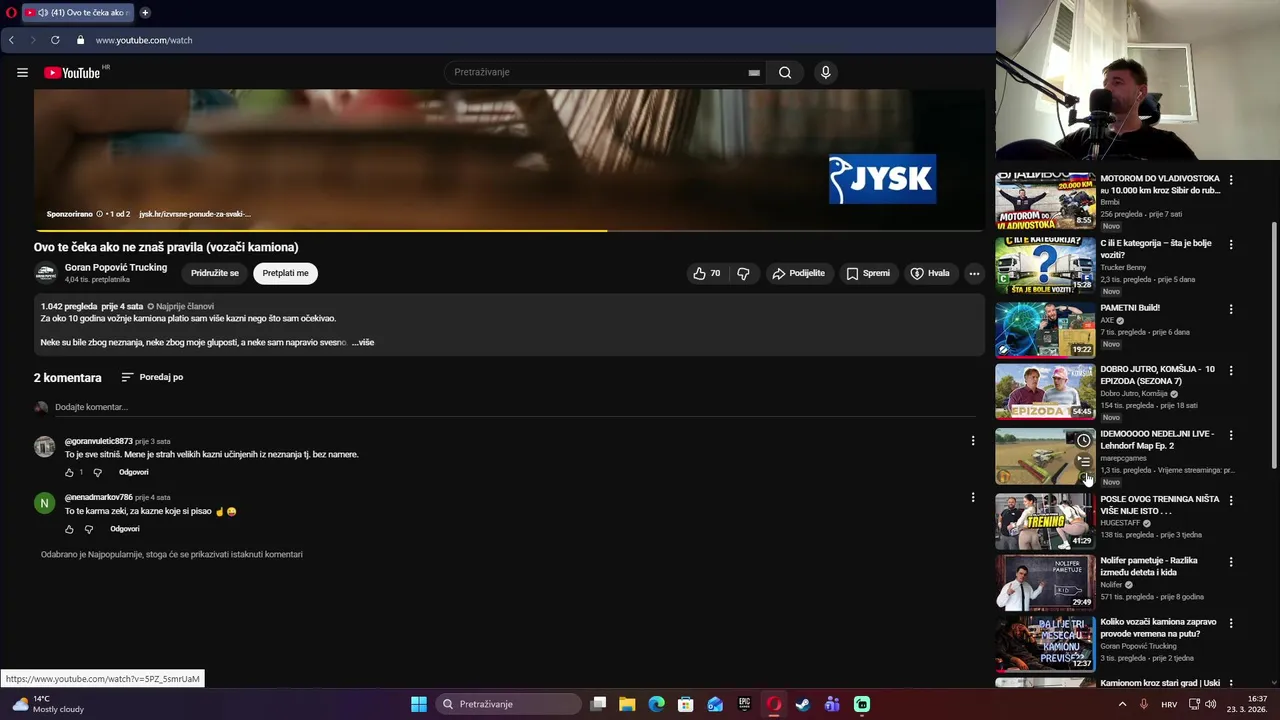Click Windows taskbar Pretraživanje search box
The height and width of the screenshot is (720, 1280).
point(510,704)
